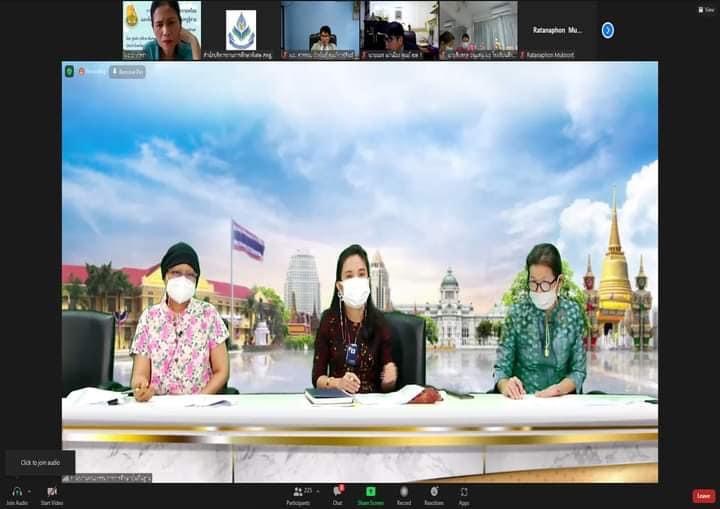Change layout with the View button
This screenshot has width=720, height=509.
pyautogui.click(x=706, y=9)
